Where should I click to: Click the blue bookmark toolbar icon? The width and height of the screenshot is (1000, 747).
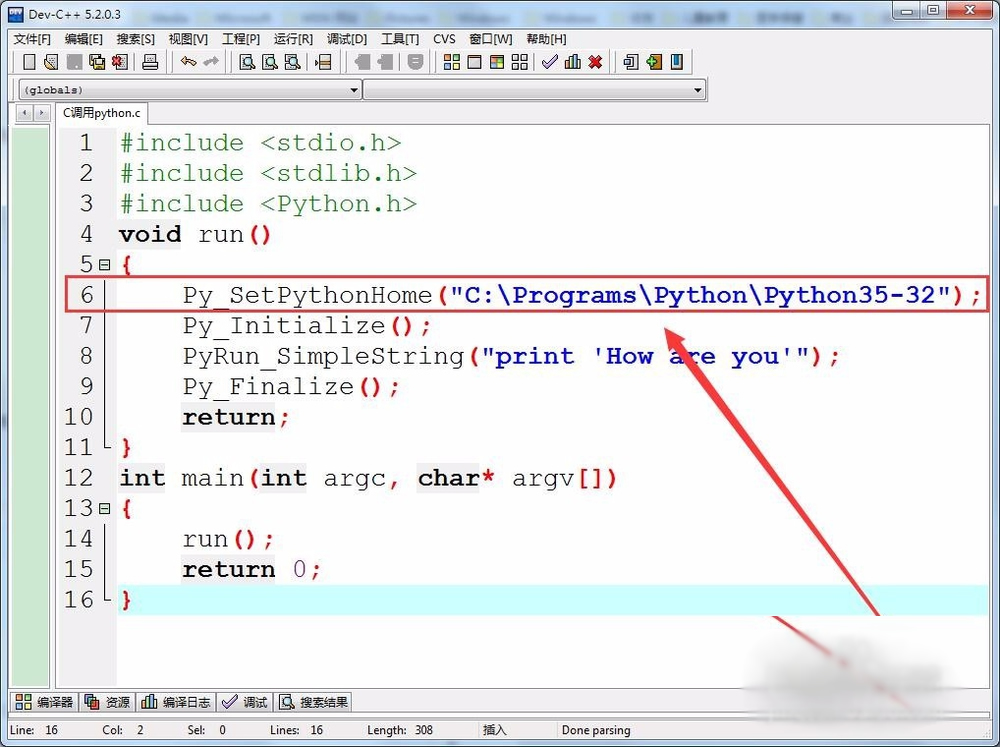coord(677,62)
